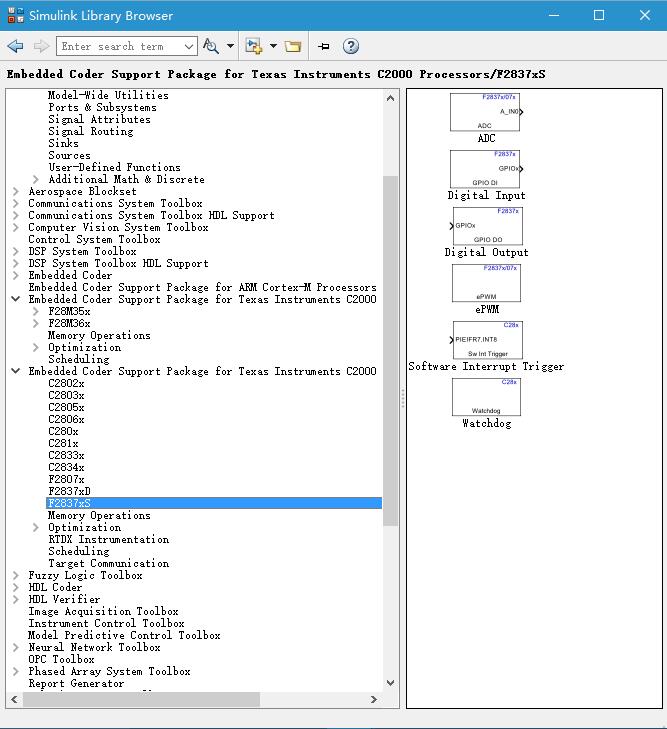Viewport: 667px width, 729px height.
Task: Expand Additional Math & Discrete
Action: (36, 179)
